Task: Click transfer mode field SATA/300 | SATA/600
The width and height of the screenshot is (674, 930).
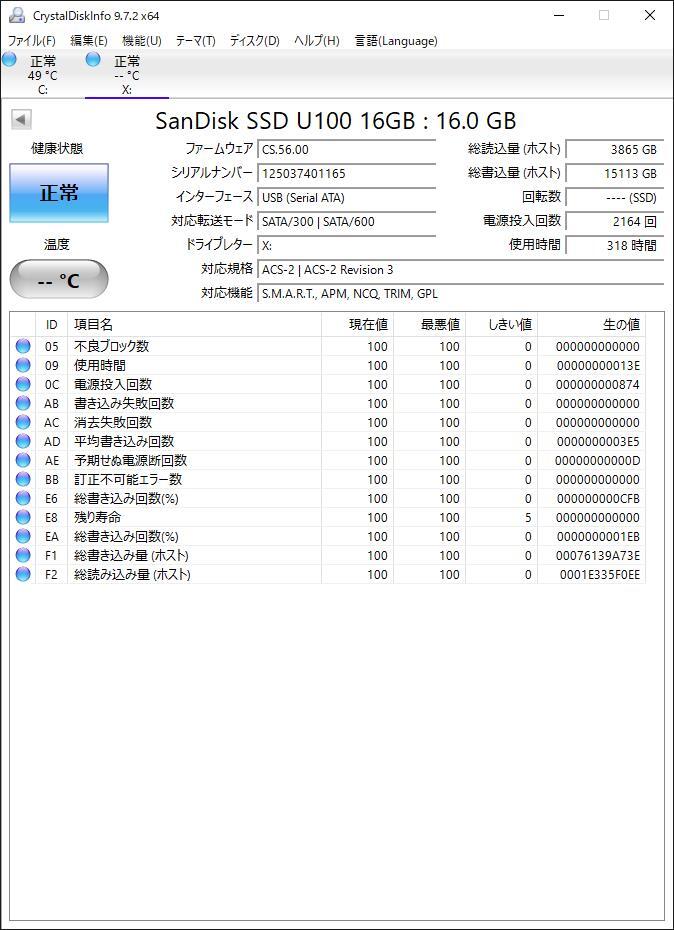Action: [346, 221]
